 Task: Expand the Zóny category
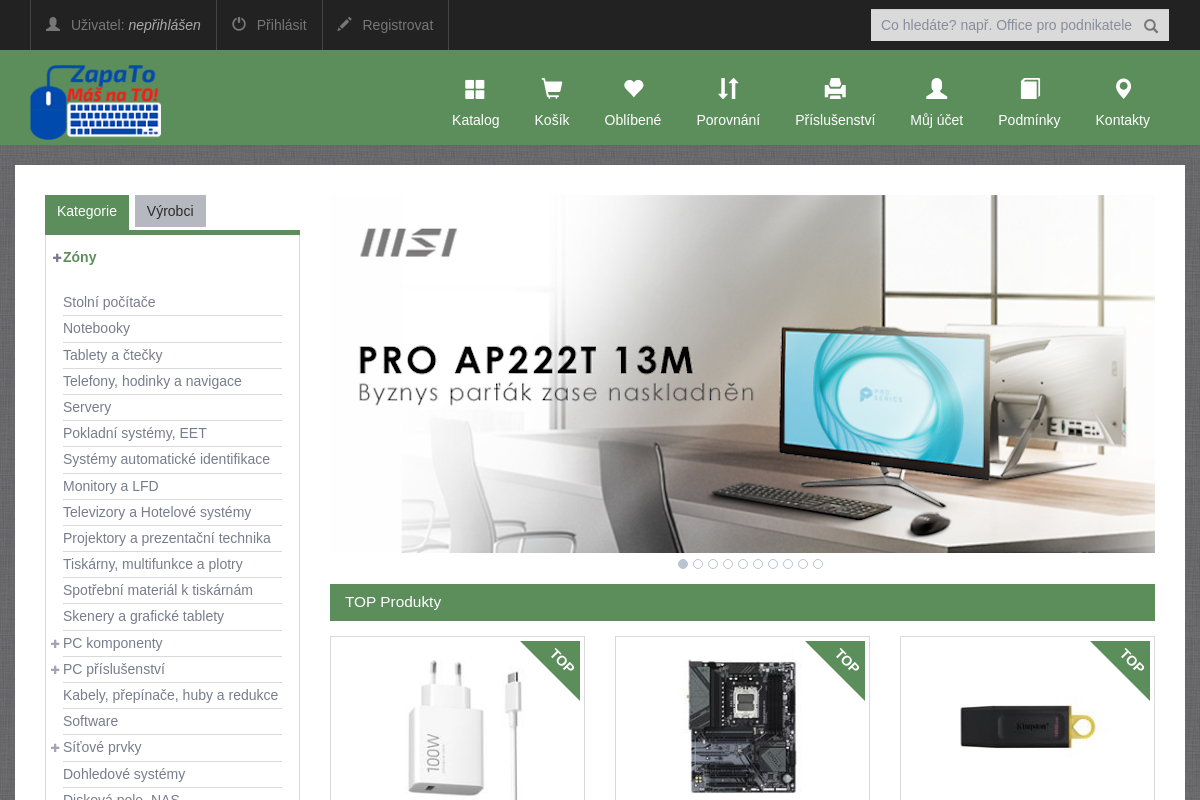pyautogui.click(x=57, y=257)
